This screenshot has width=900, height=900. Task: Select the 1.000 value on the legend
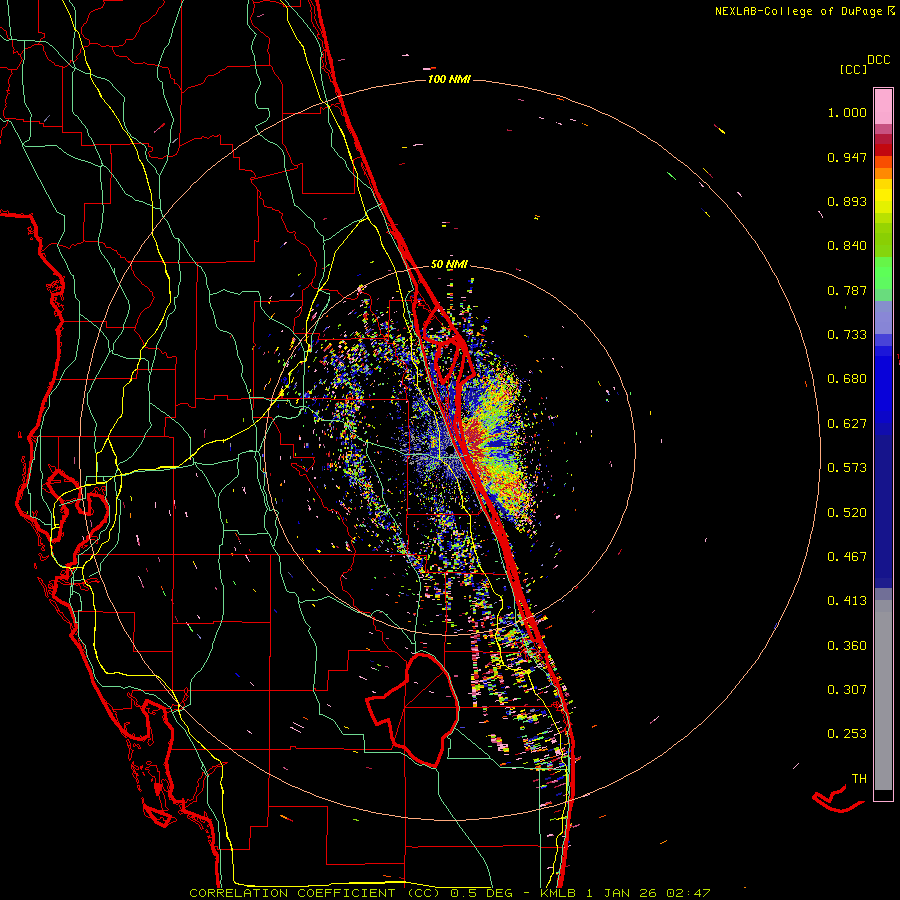pyautogui.click(x=847, y=112)
